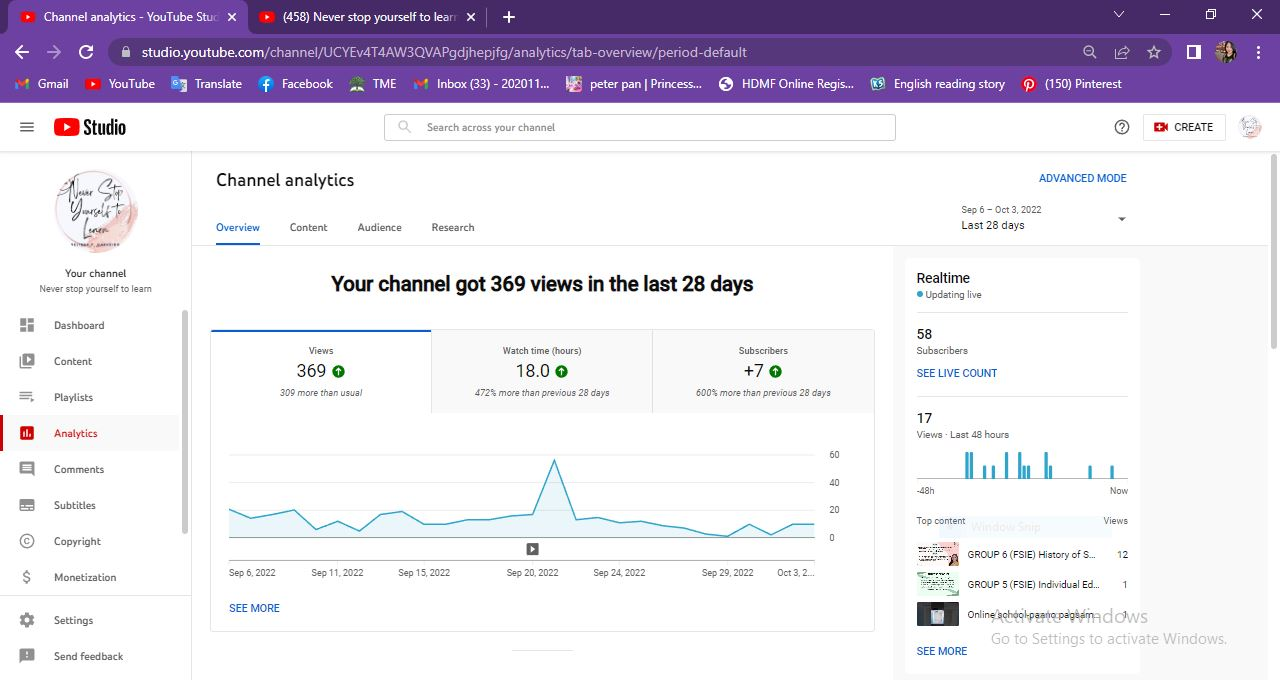Select the Watch time (hours) metric card
Image resolution: width=1280 pixels, height=680 pixels.
point(542,371)
